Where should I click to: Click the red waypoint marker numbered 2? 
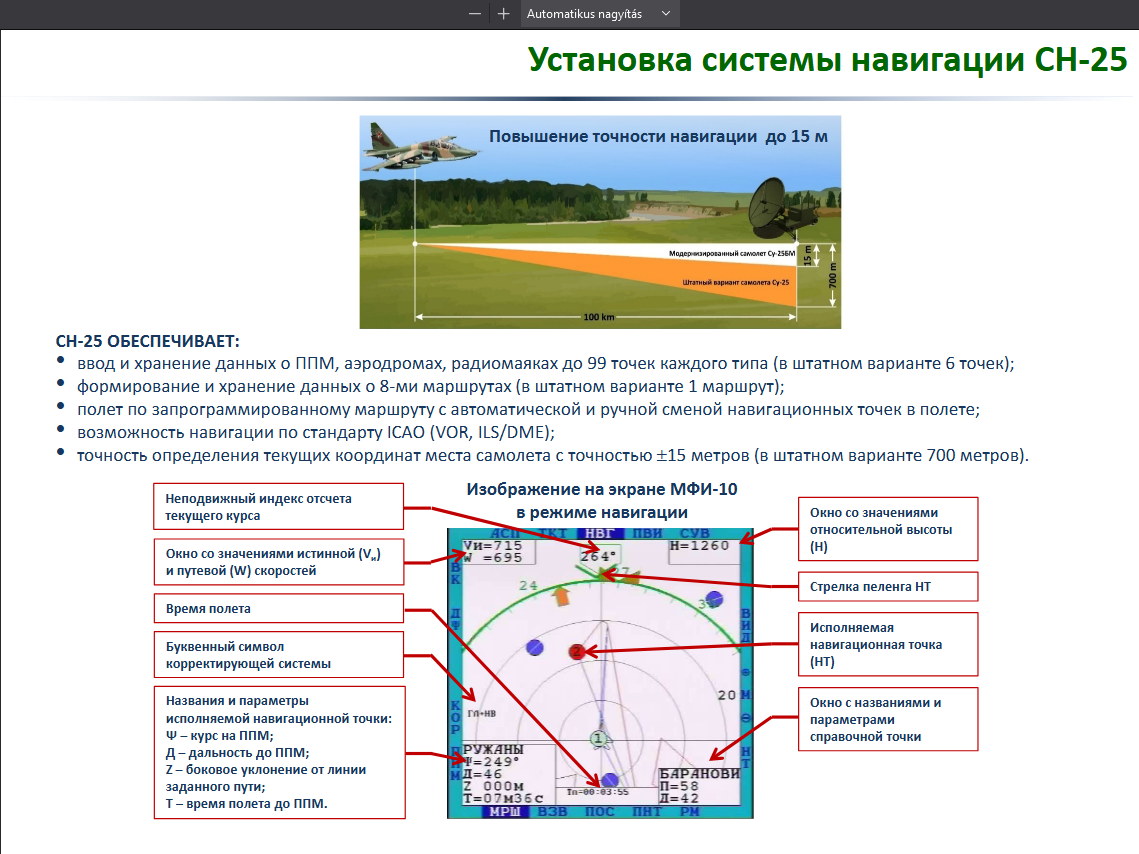click(577, 651)
